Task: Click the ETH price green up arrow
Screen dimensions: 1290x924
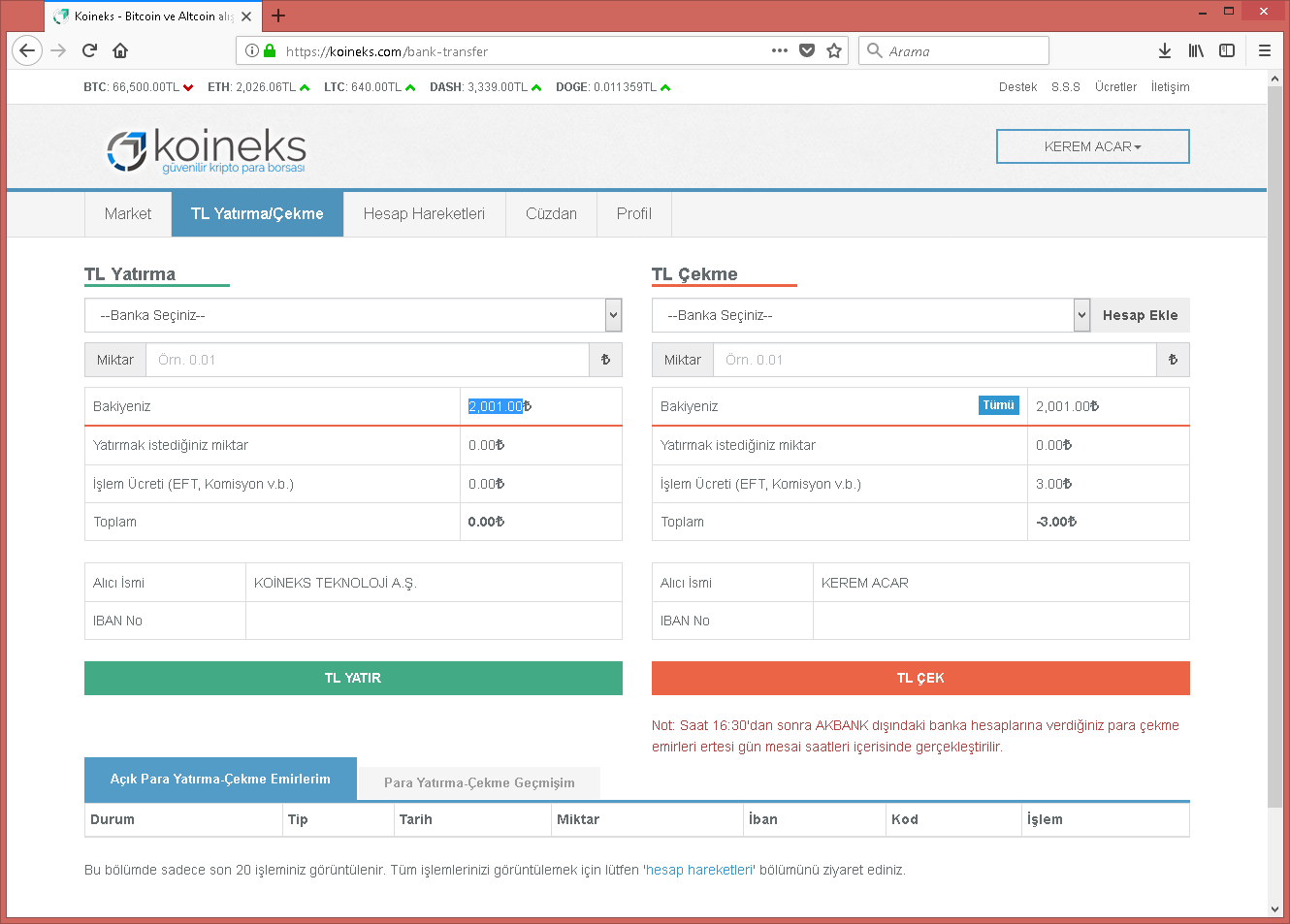Action: tap(305, 88)
